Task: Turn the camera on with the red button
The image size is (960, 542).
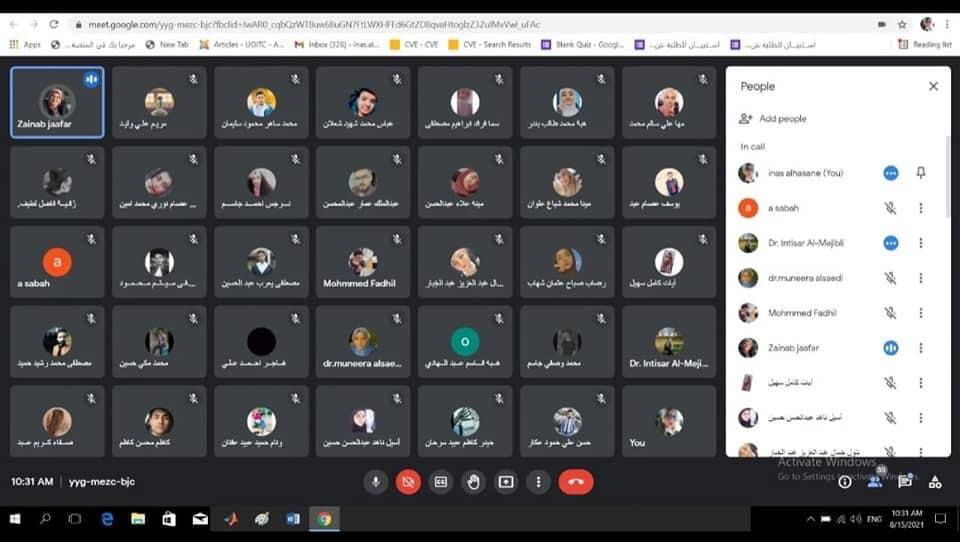Action: 408,482
